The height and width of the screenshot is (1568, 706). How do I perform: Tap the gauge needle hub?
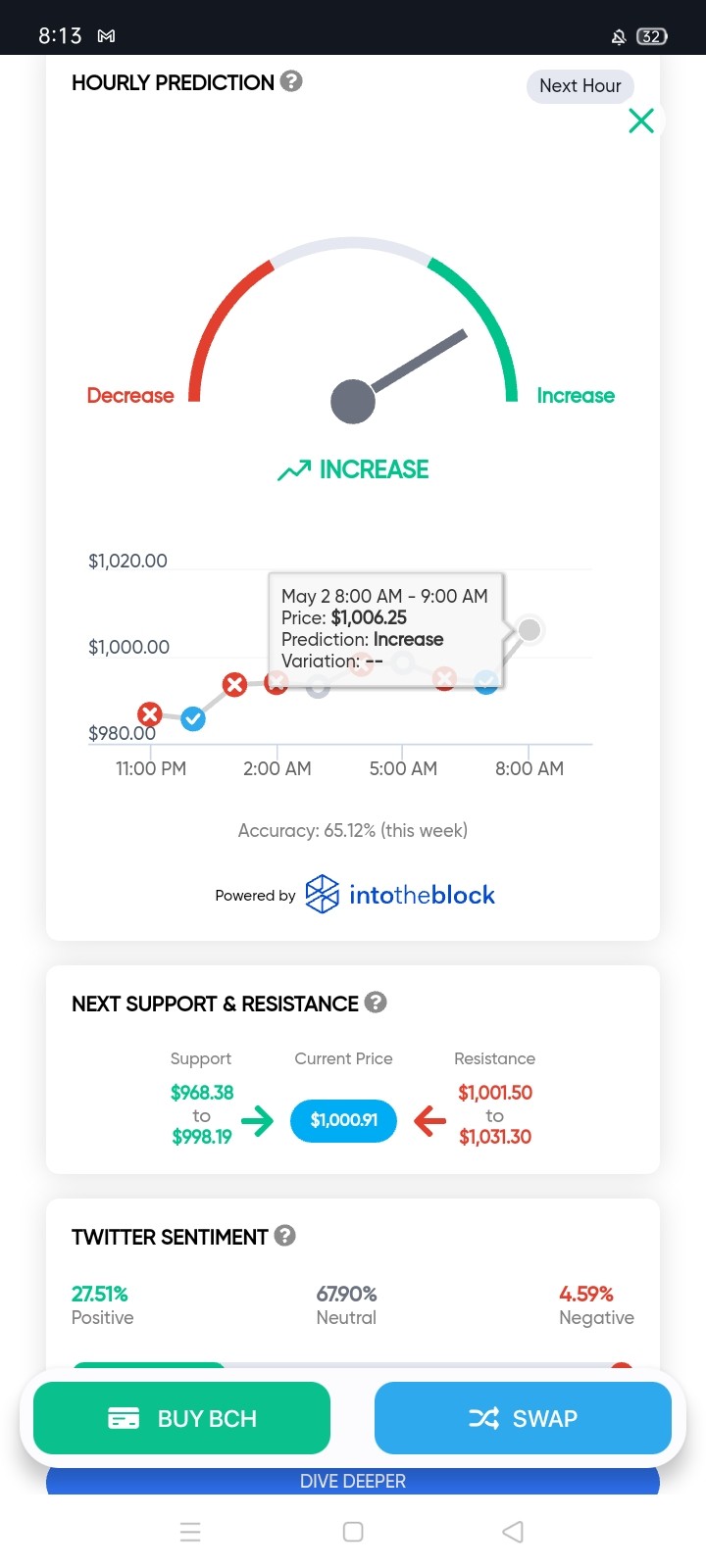coord(353,402)
